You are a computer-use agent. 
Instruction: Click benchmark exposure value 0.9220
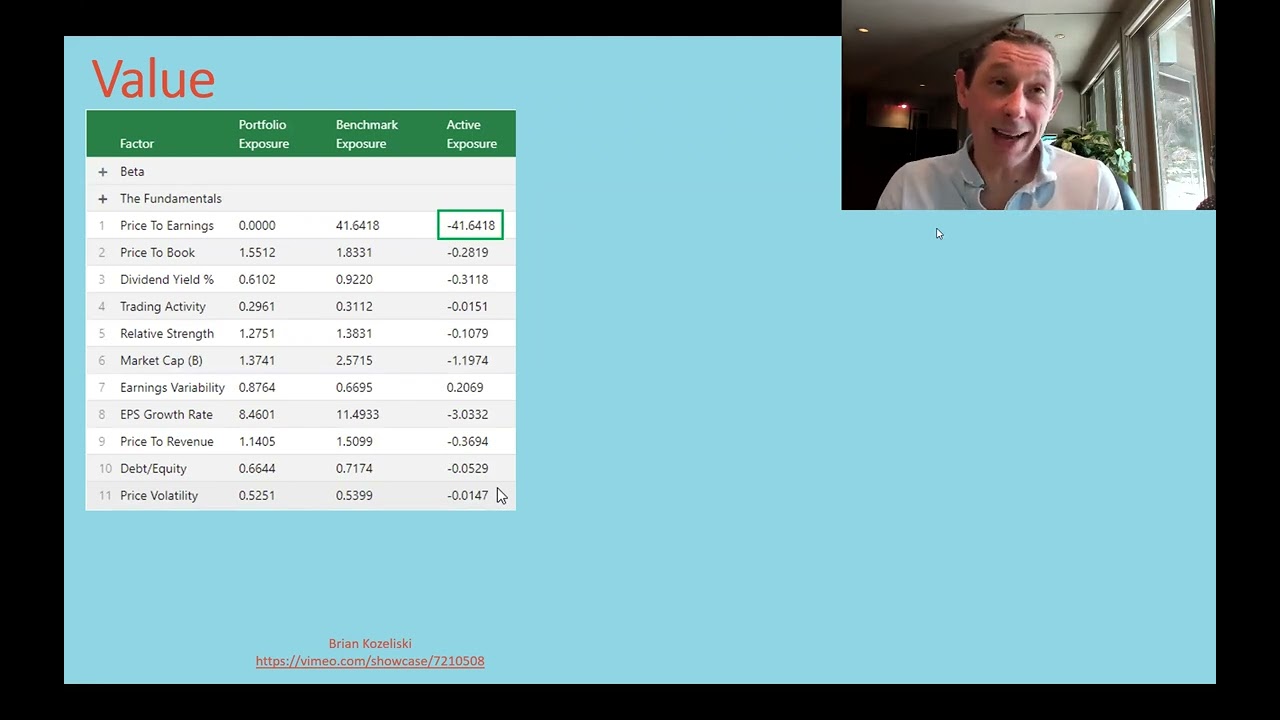pos(354,280)
